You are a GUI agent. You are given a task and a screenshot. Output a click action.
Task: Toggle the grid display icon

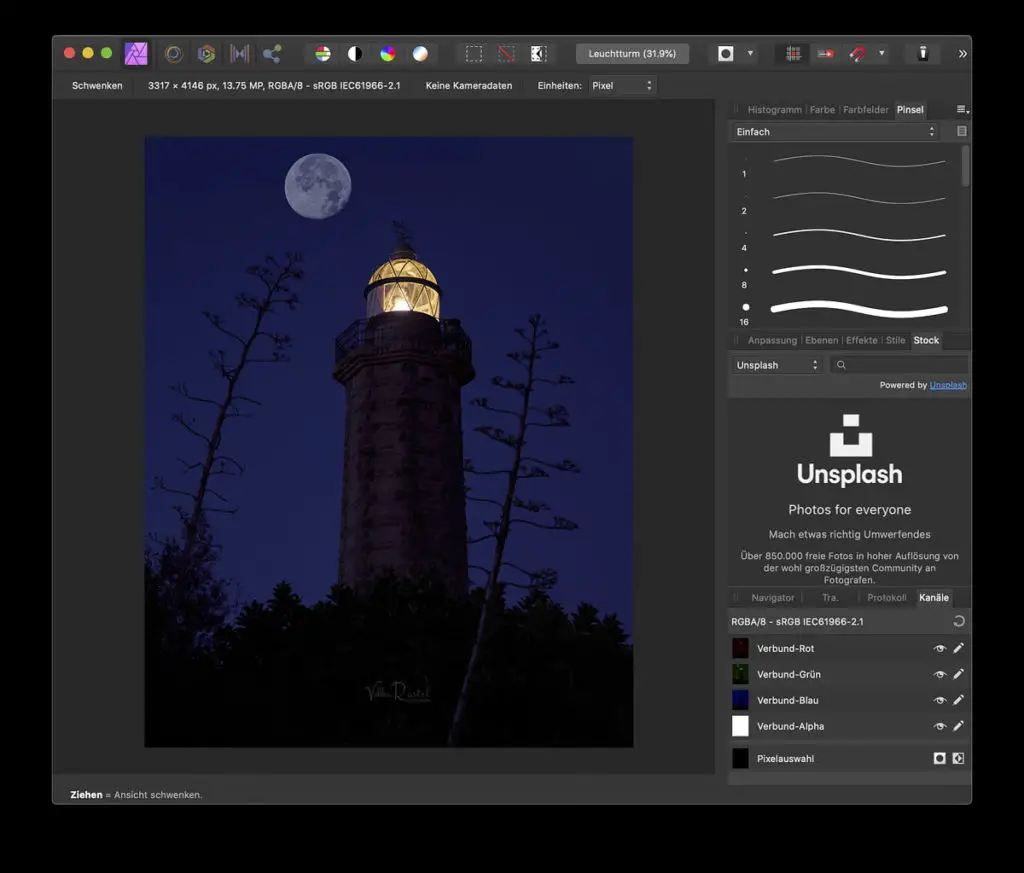793,54
